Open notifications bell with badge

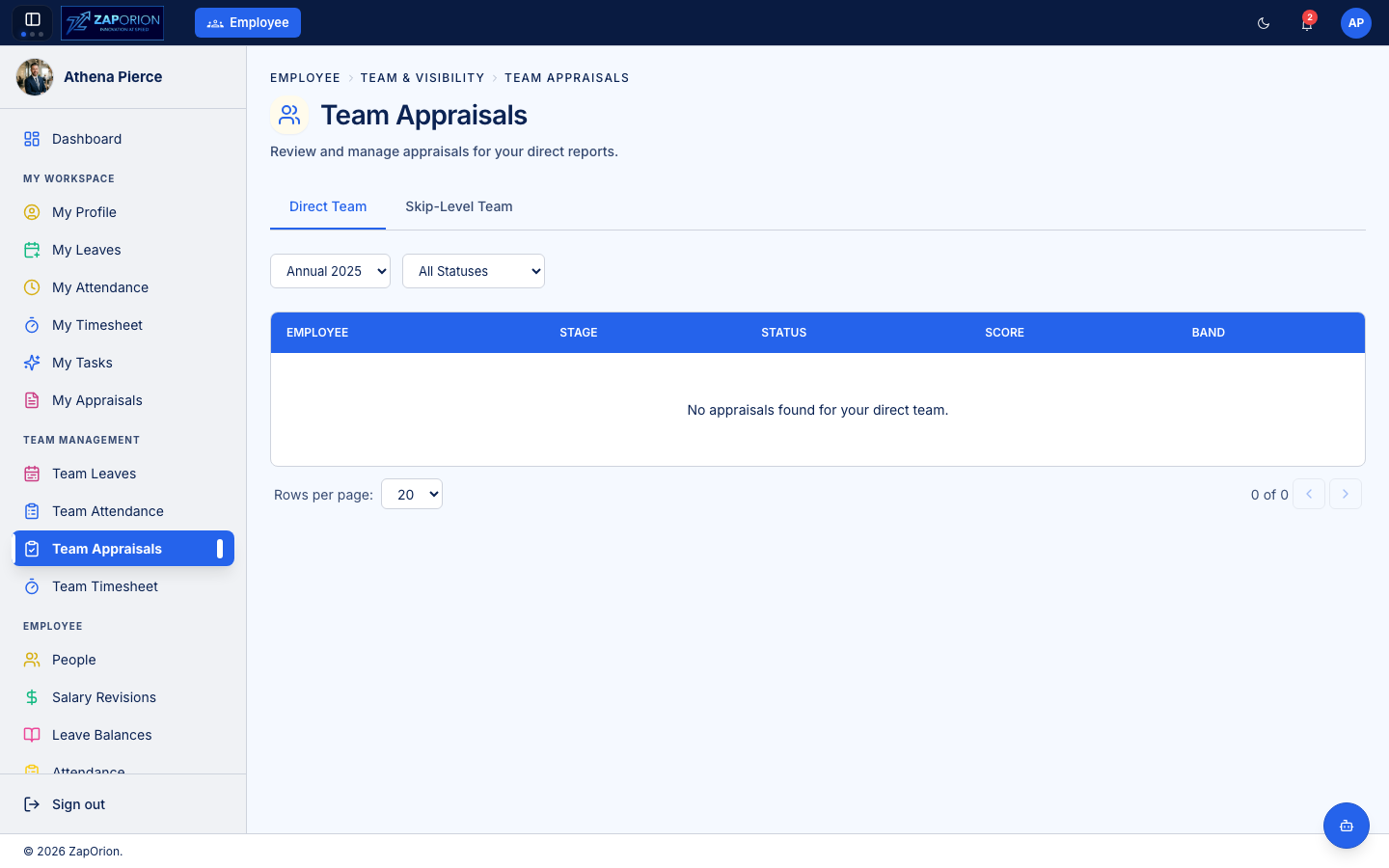1307,23
